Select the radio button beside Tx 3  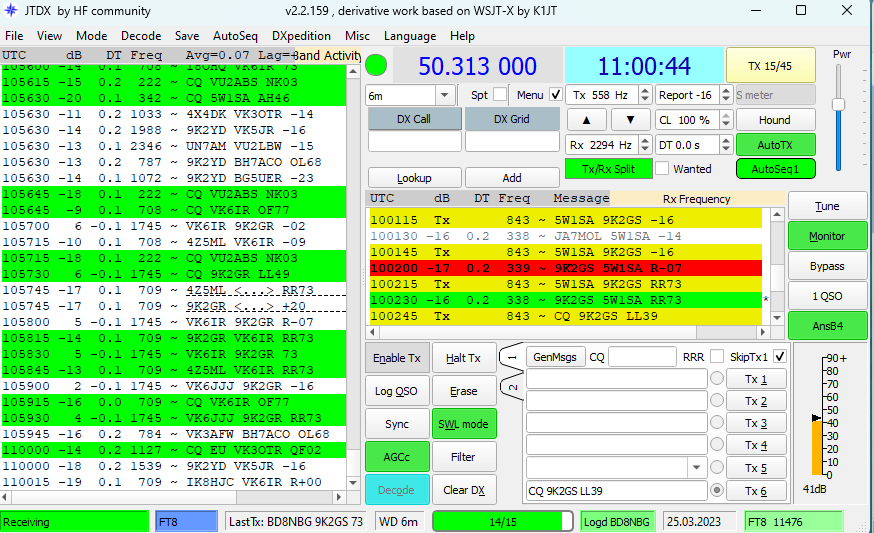click(717, 423)
